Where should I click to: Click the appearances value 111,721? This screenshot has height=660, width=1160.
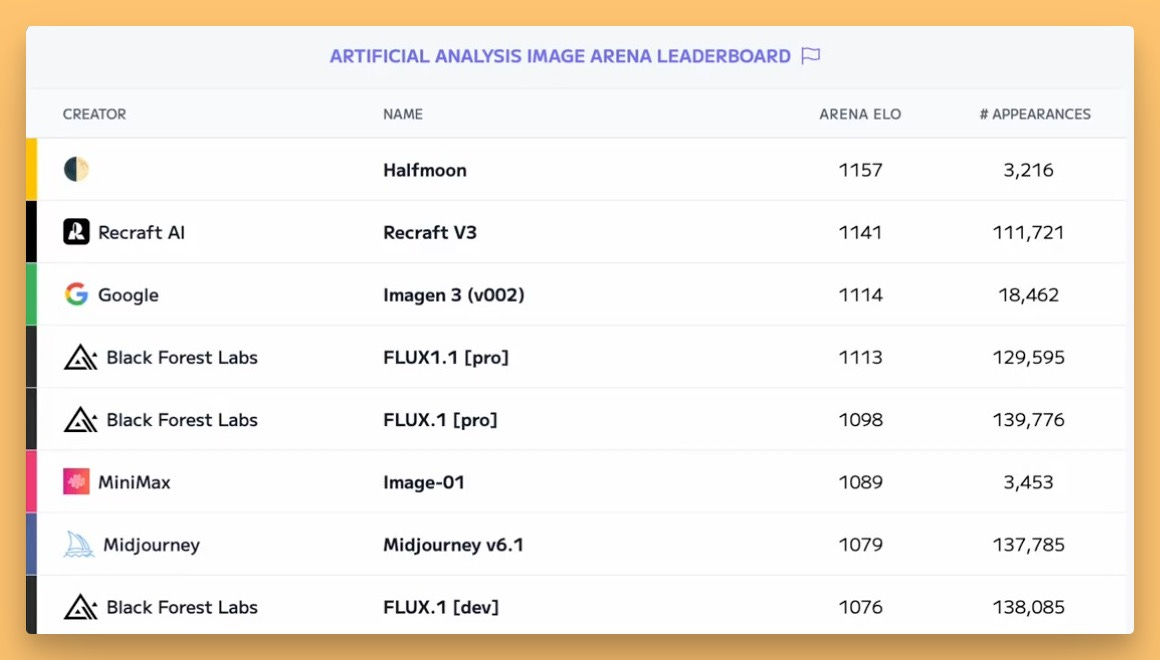tap(1028, 232)
